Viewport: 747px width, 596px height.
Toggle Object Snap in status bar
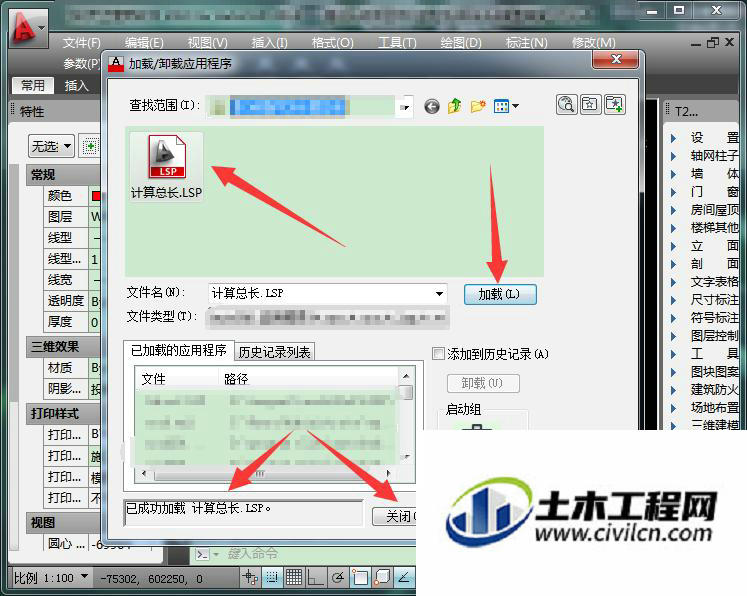[360, 577]
